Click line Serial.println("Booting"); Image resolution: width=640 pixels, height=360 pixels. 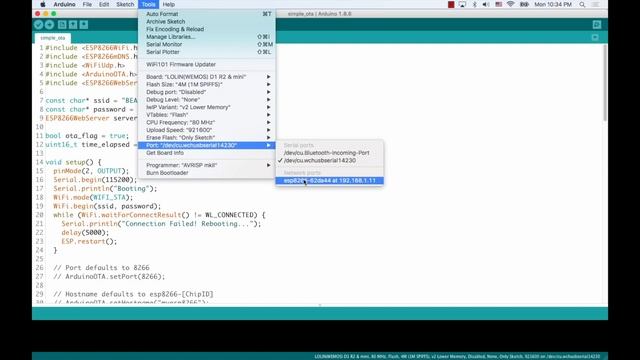tap(105, 189)
